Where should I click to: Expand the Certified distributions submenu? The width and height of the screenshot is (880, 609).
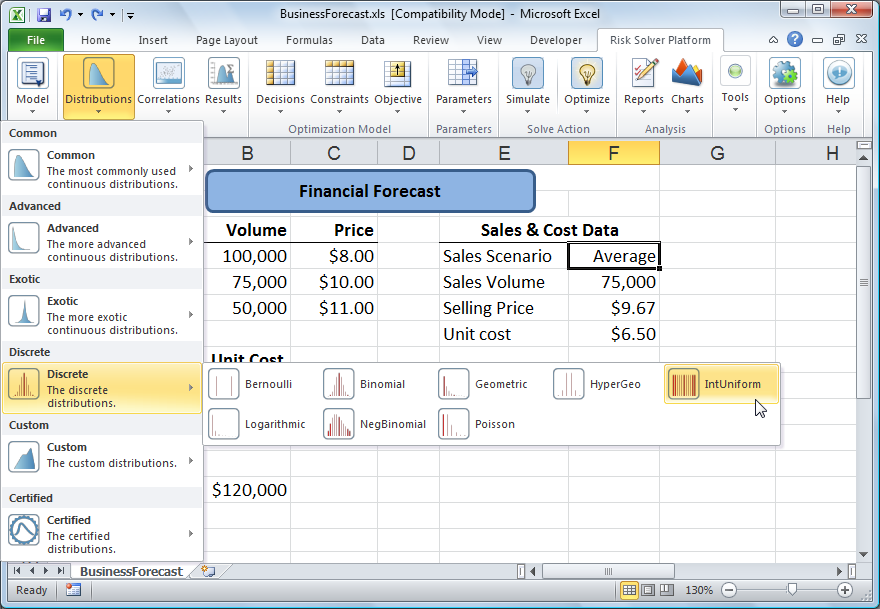(102, 533)
